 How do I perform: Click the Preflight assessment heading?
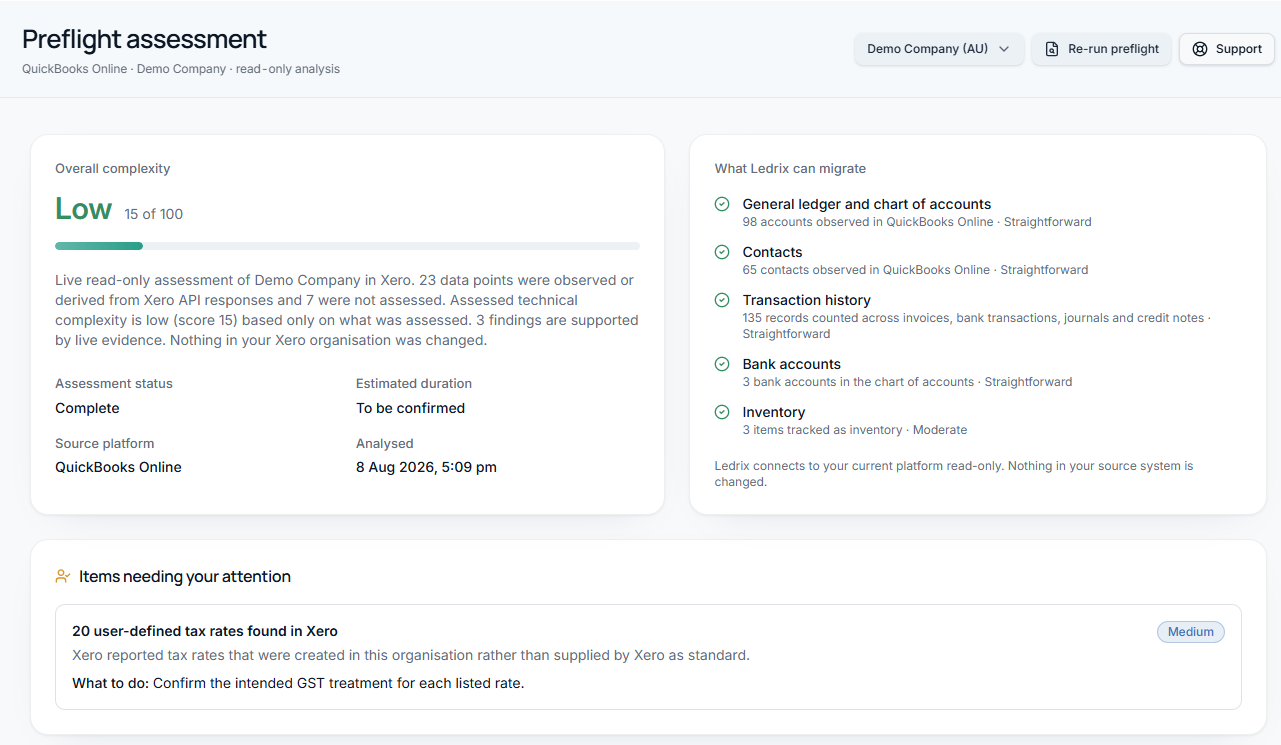pos(144,39)
